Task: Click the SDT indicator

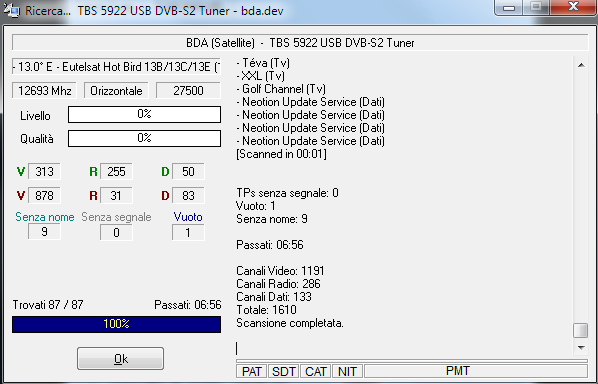Action: click(x=284, y=371)
